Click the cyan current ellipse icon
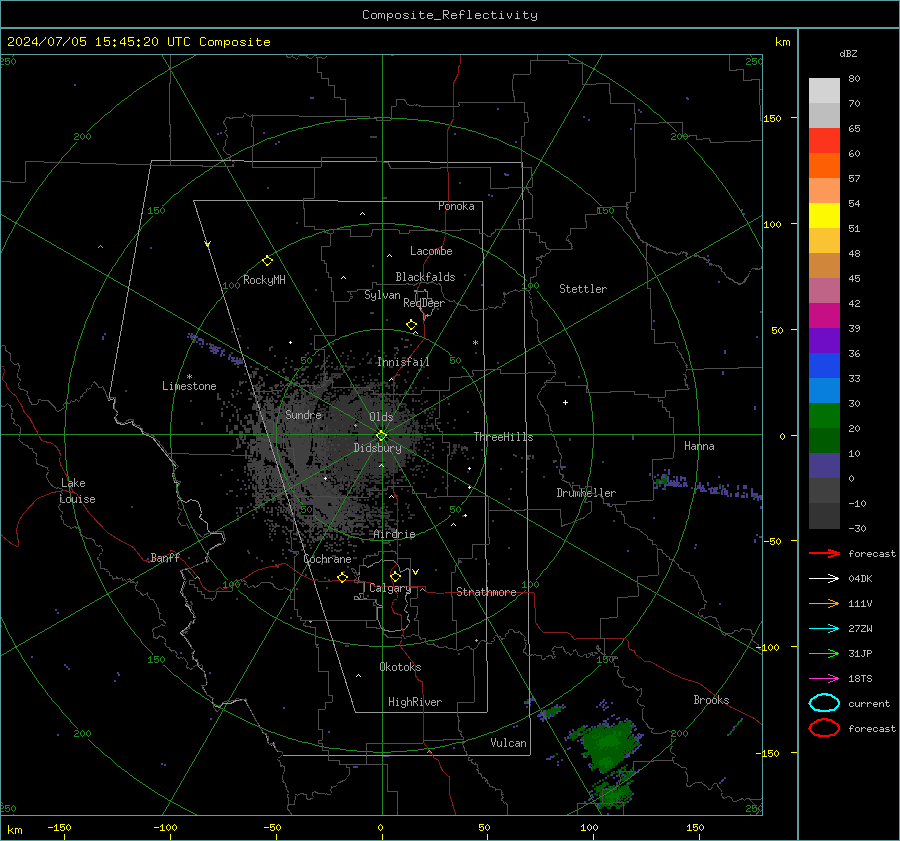This screenshot has width=900, height=841. [x=824, y=703]
